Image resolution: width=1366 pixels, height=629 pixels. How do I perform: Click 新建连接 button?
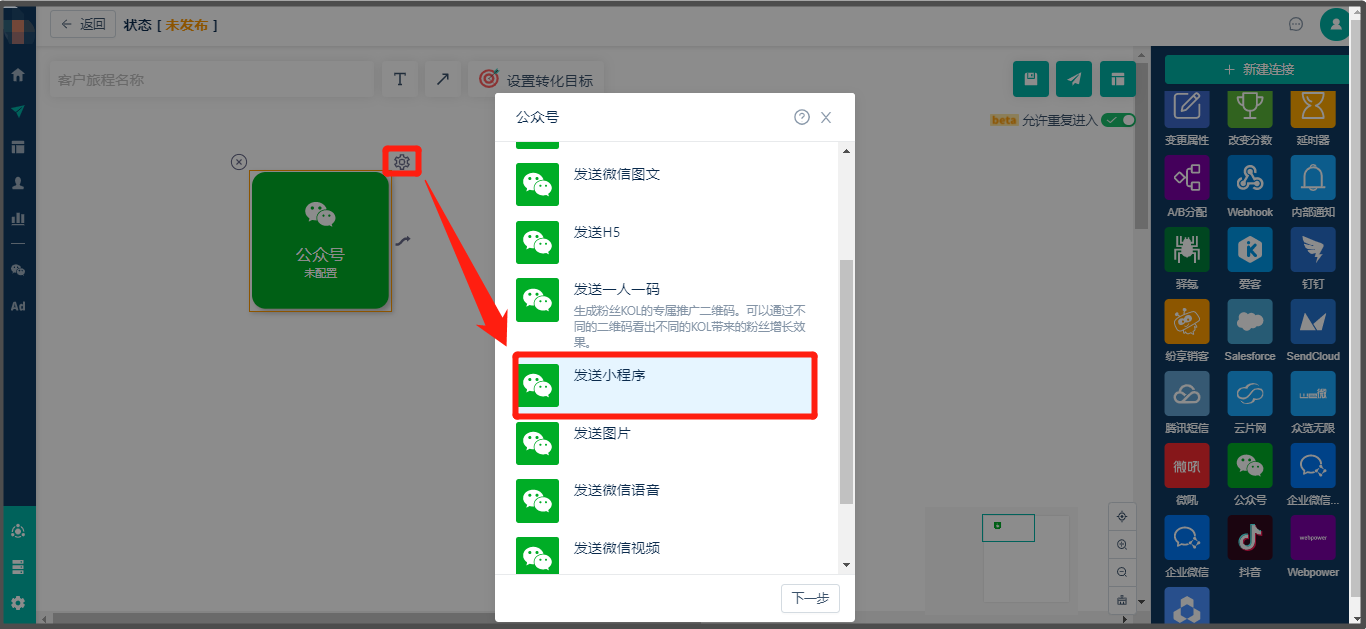click(x=1258, y=69)
